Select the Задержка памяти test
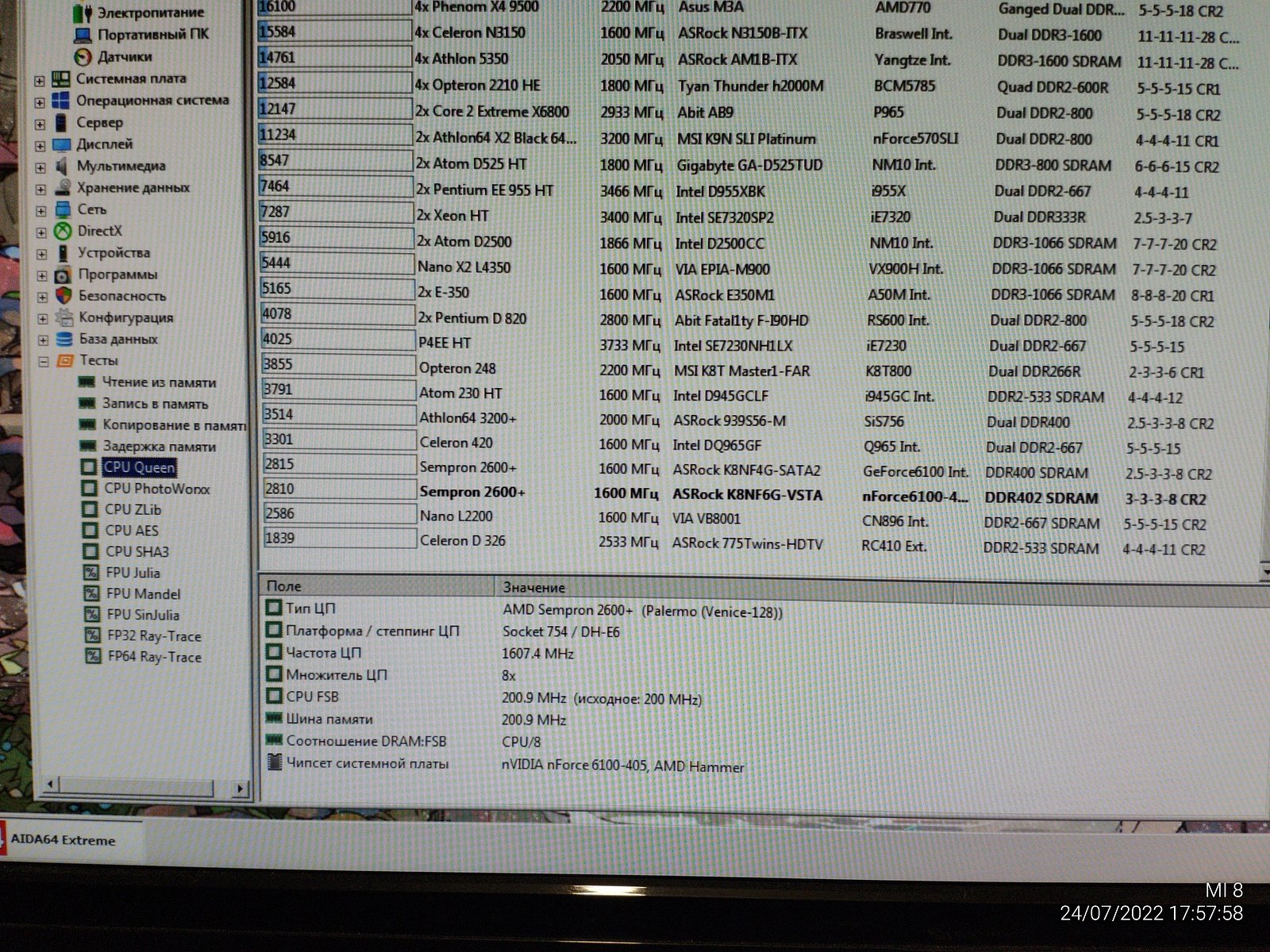Screen dimensions: 1270x952 pyautogui.click(x=160, y=447)
